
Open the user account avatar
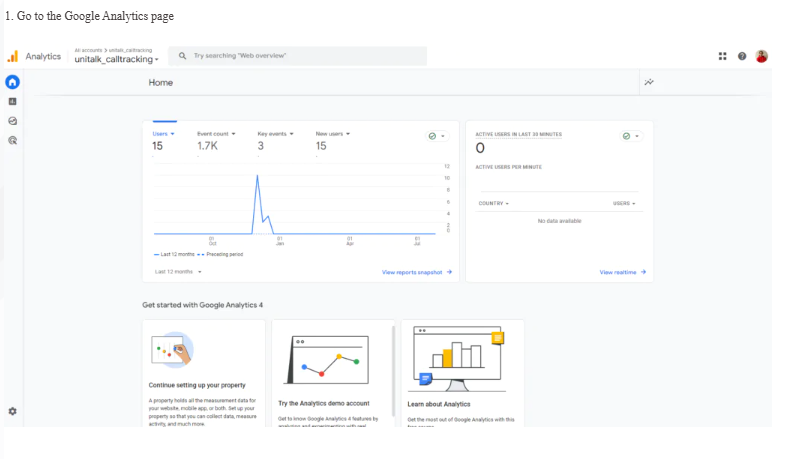tap(762, 56)
